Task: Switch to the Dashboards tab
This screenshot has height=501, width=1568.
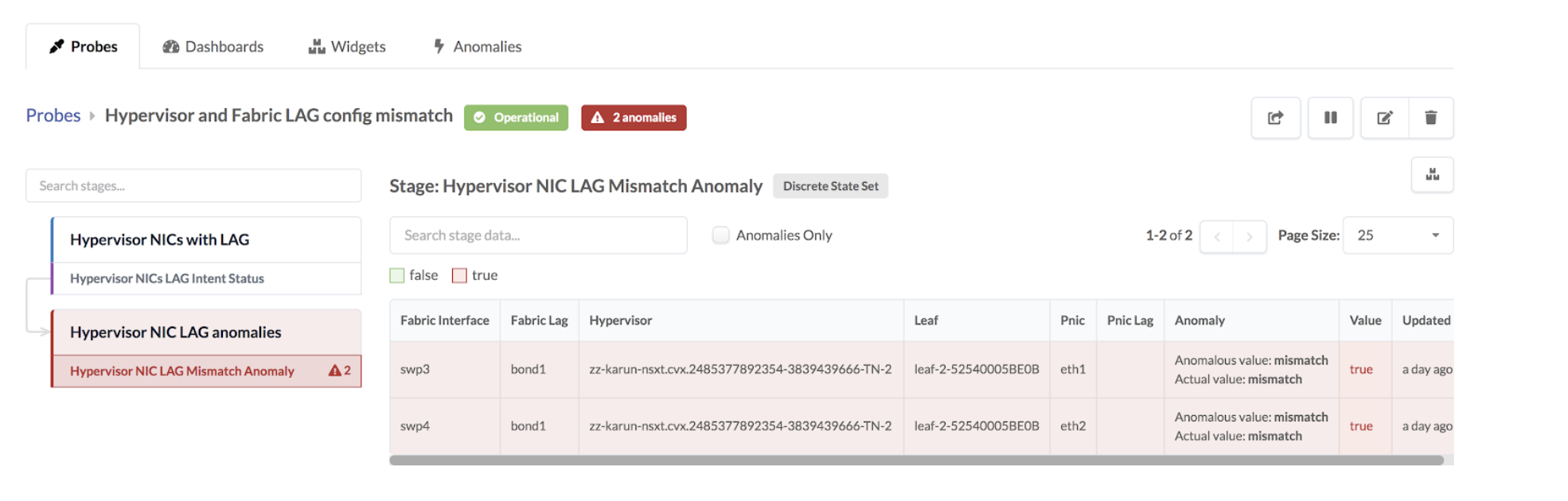Action: (213, 47)
